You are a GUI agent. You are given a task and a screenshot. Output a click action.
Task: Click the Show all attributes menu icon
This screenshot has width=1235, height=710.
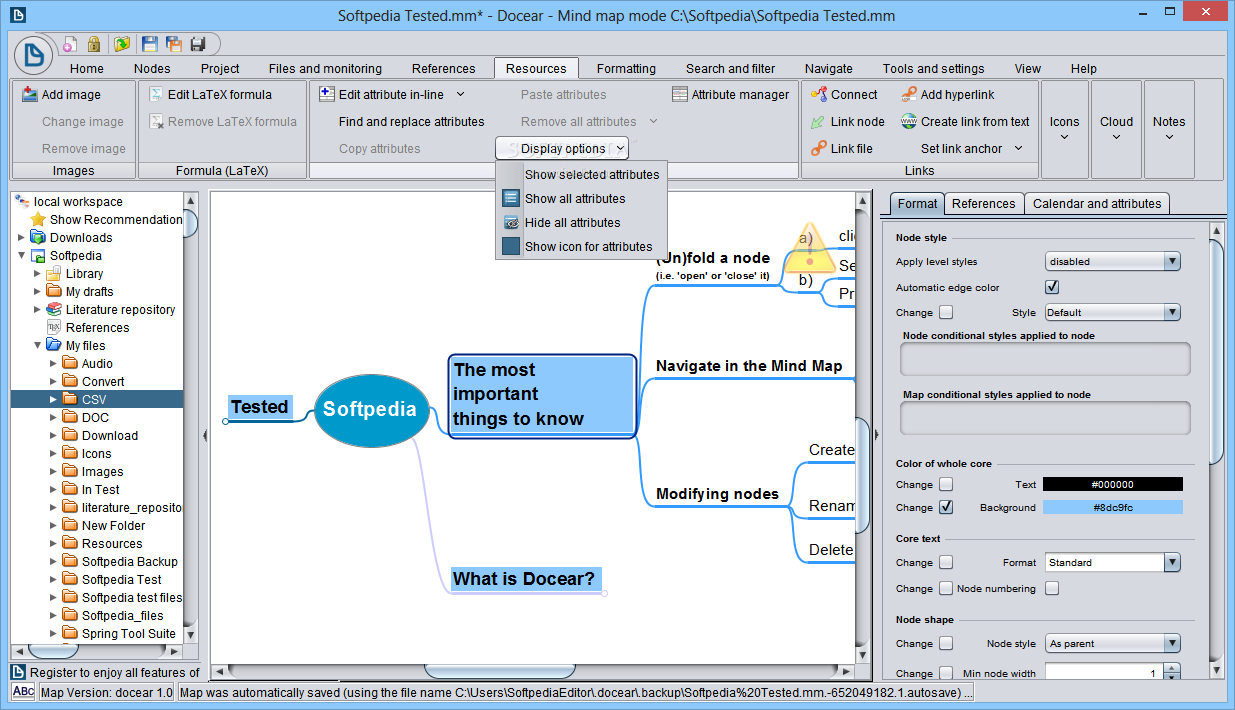pyautogui.click(x=511, y=198)
